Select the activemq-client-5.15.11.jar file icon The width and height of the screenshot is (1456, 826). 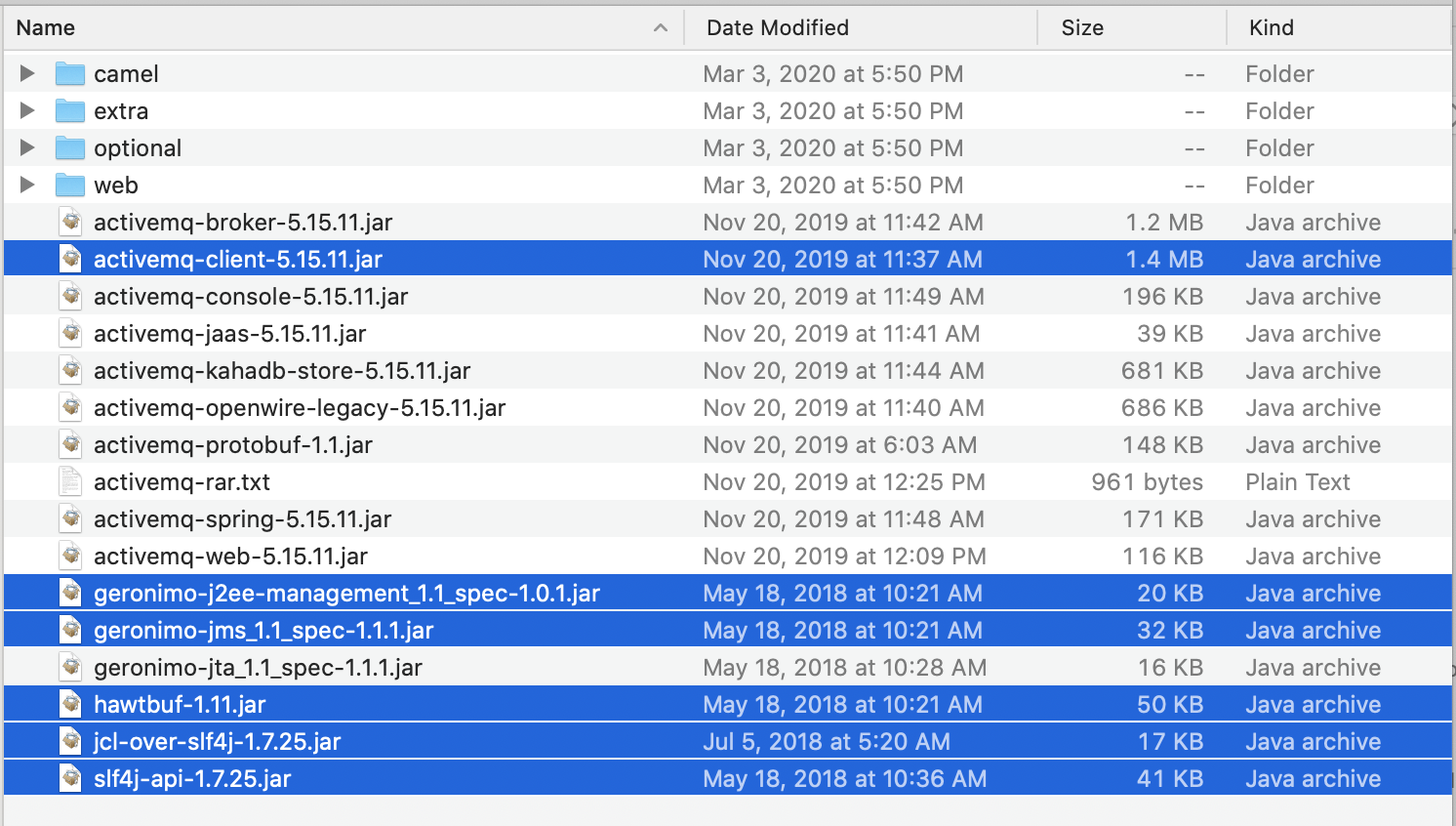(70, 259)
